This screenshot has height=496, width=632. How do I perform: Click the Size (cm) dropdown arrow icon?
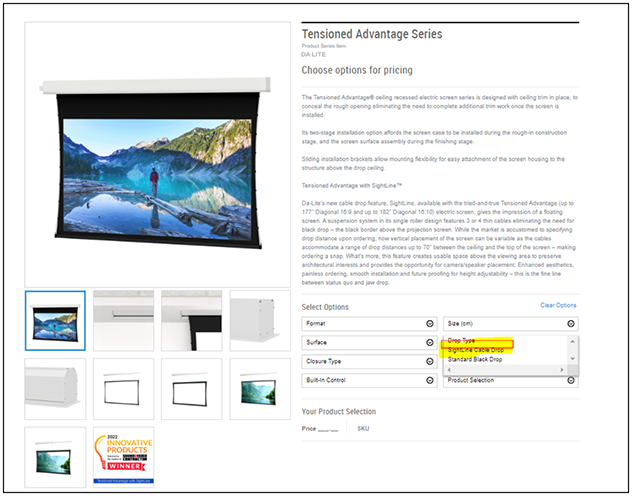point(571,324)
